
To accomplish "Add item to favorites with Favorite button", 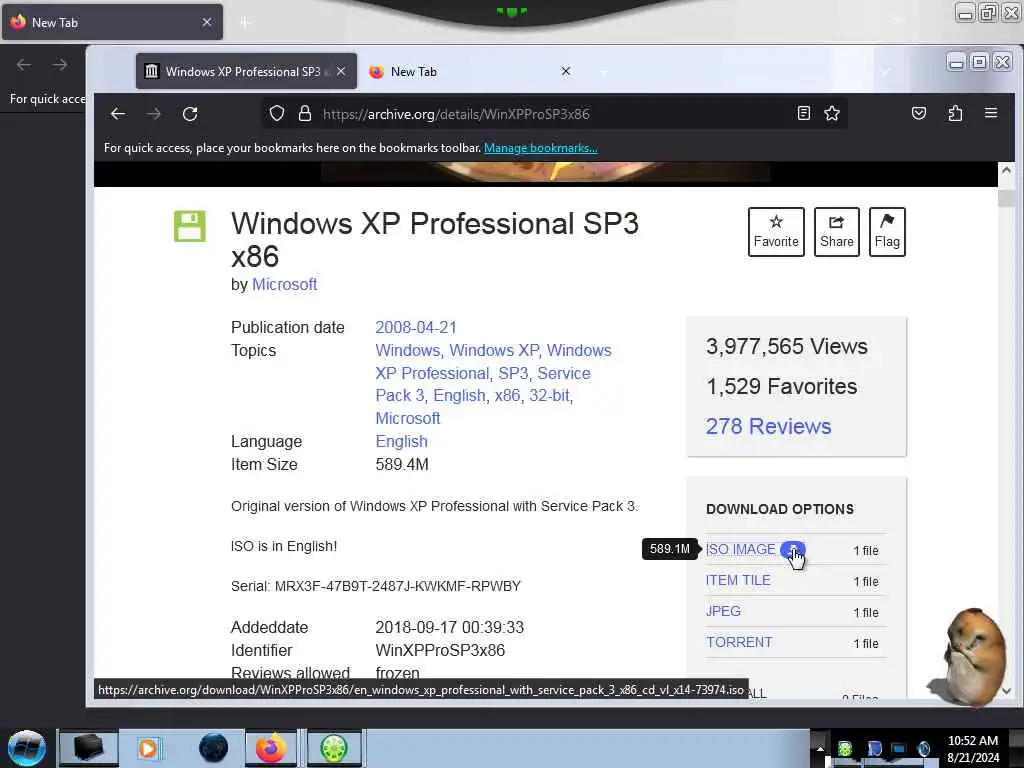I will coord(776,232).
